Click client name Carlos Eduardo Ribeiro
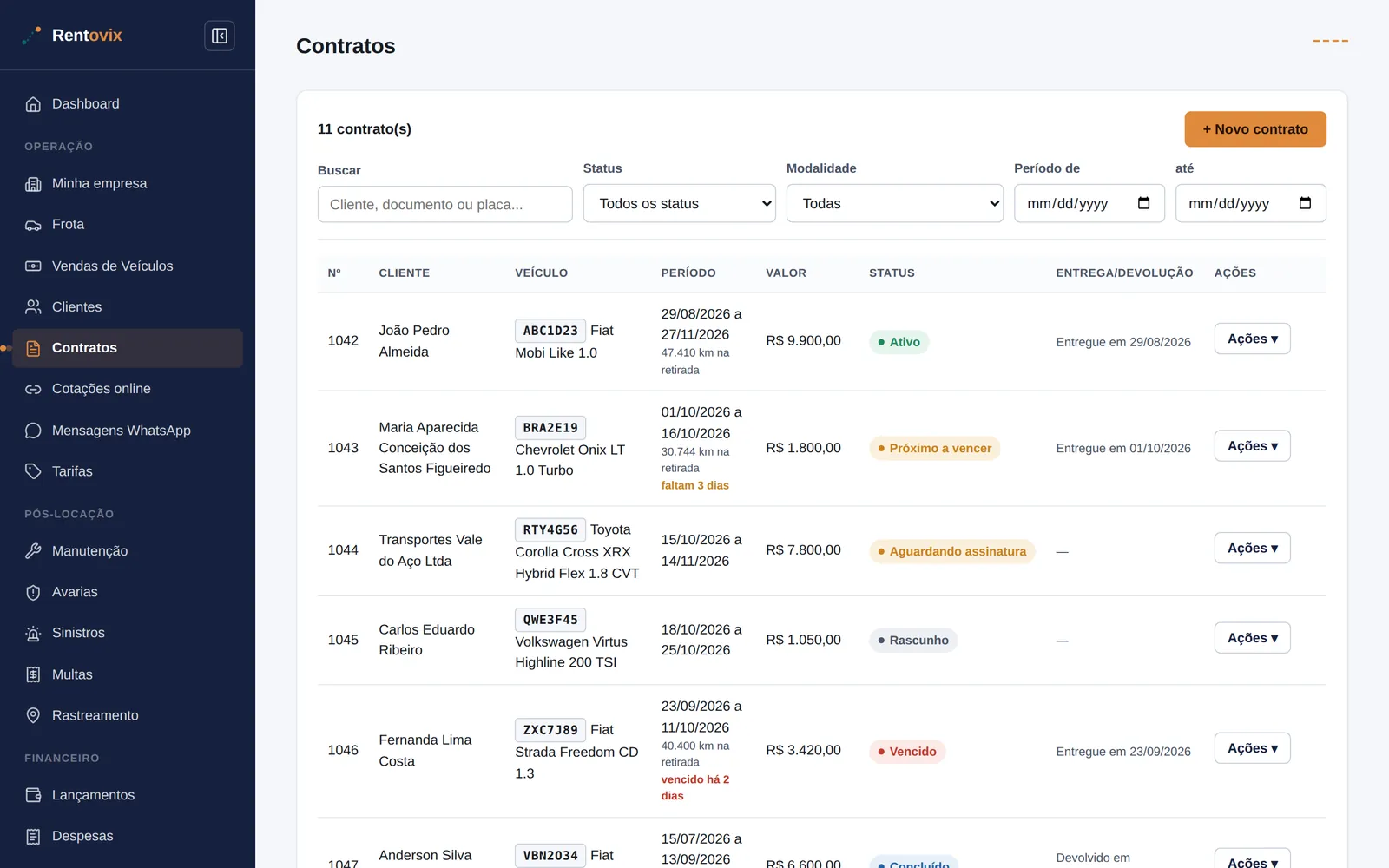The image size is (1389, 868). 427,640
